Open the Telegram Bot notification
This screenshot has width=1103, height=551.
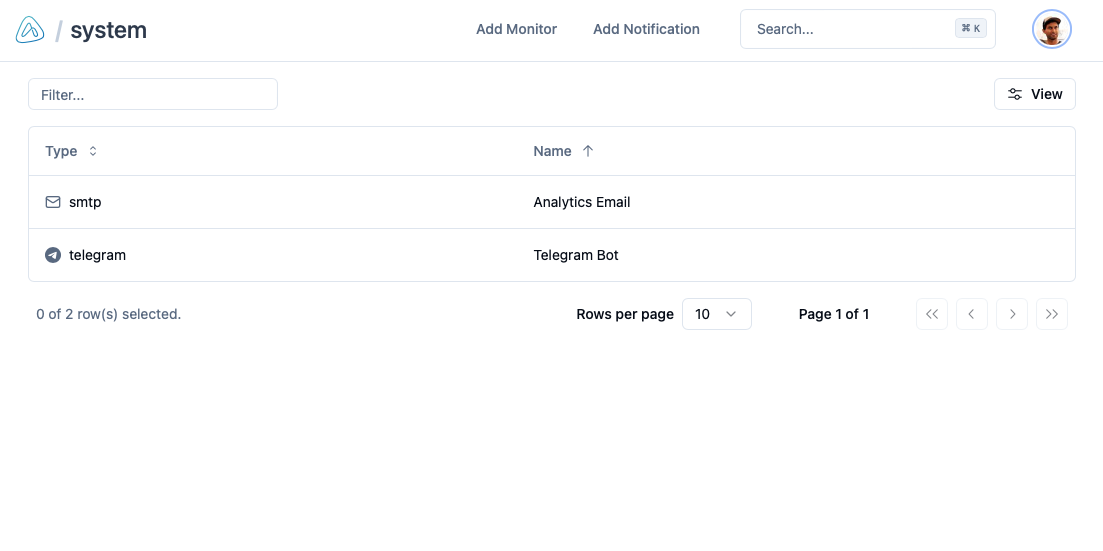pos(576,255)
